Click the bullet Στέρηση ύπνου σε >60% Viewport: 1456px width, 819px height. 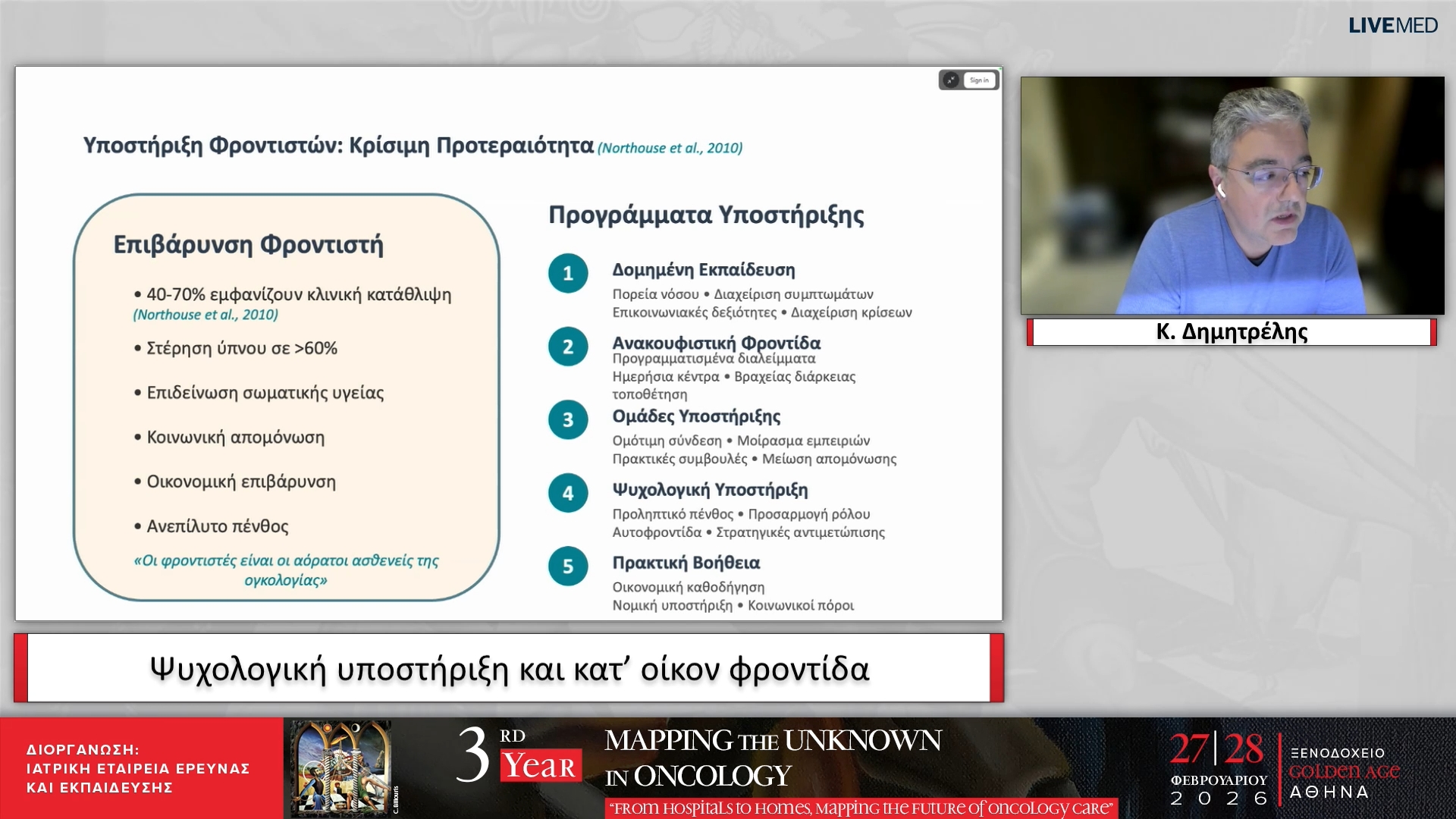235,348
